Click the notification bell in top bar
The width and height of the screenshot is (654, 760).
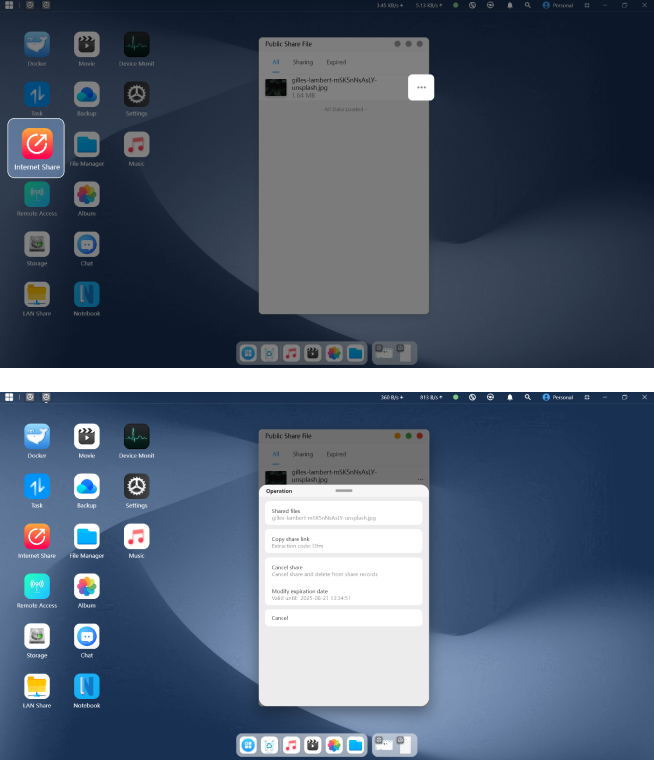coord(510,397)
